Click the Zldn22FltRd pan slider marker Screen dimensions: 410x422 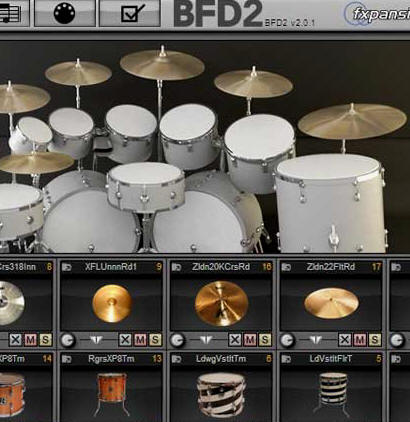[316, 340]
